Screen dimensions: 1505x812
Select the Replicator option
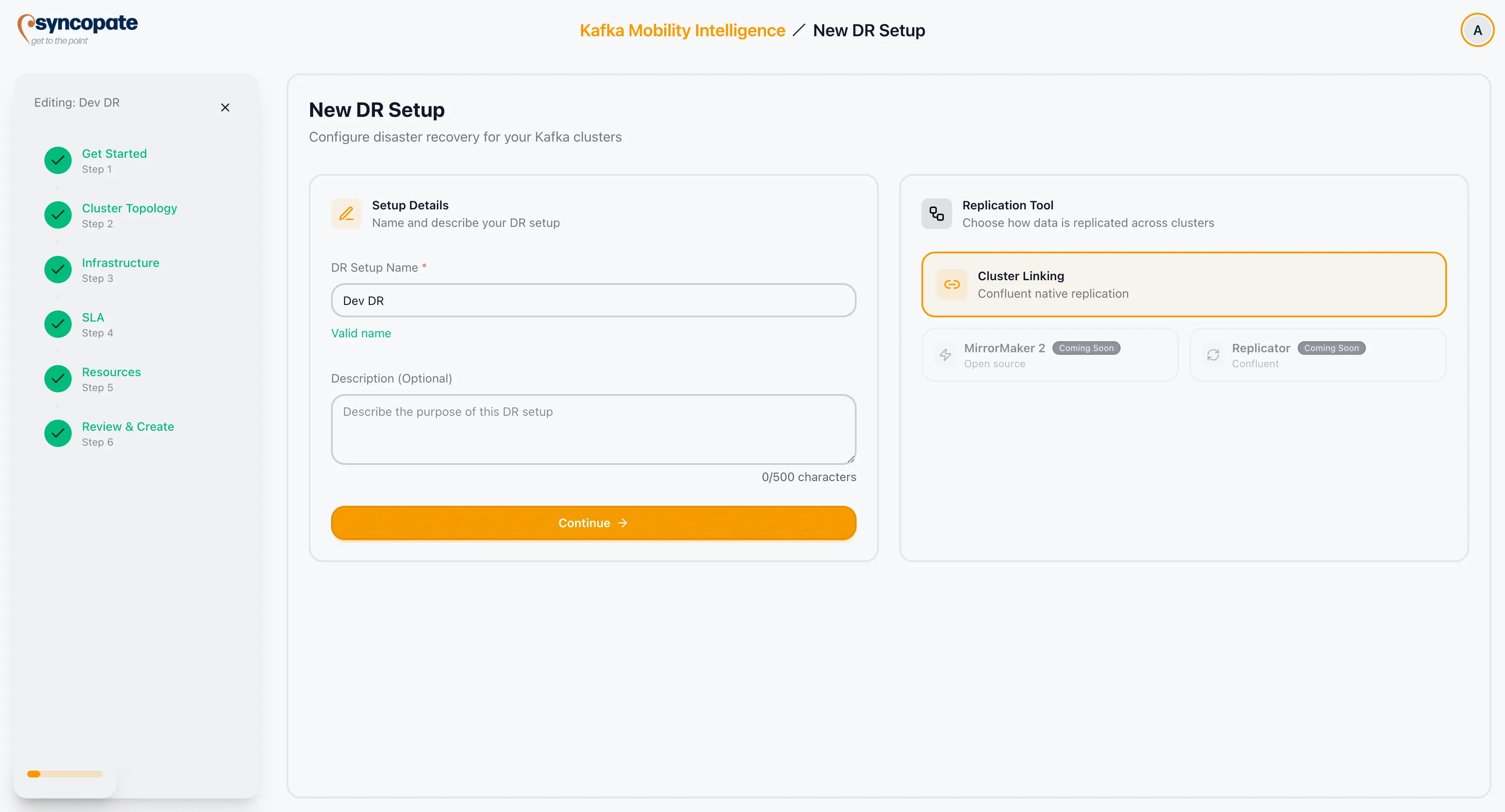click(x=1317, y=354)
